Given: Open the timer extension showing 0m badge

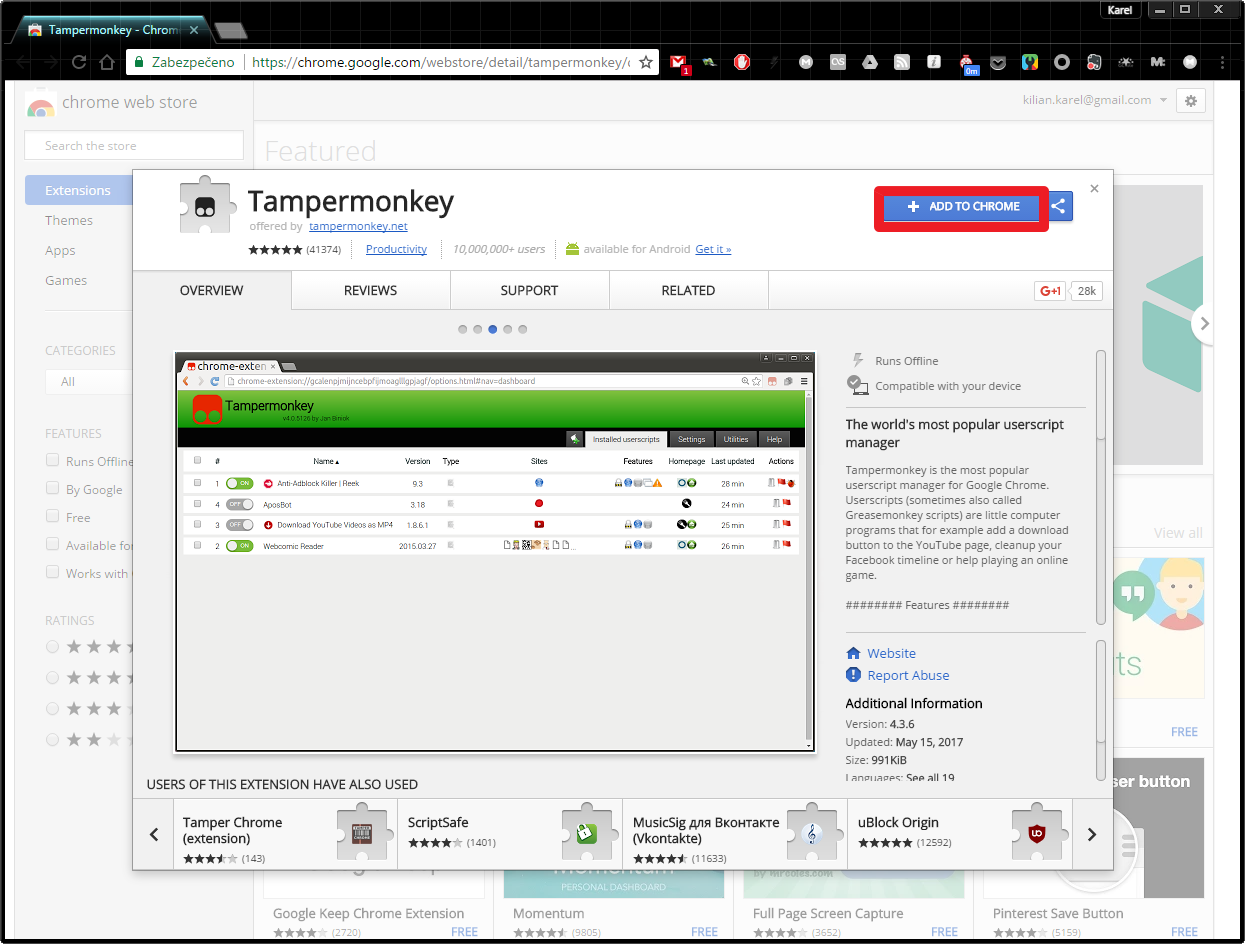Looking at the screenshot, I should click(968, 64).
